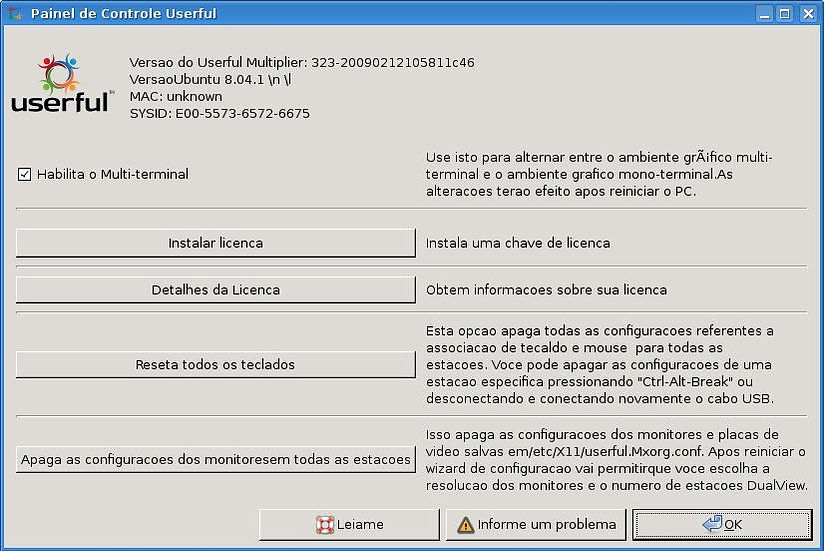Maximize the Painel de Controle window
Viewport: 824px width, 551px height.
[785, 14]
